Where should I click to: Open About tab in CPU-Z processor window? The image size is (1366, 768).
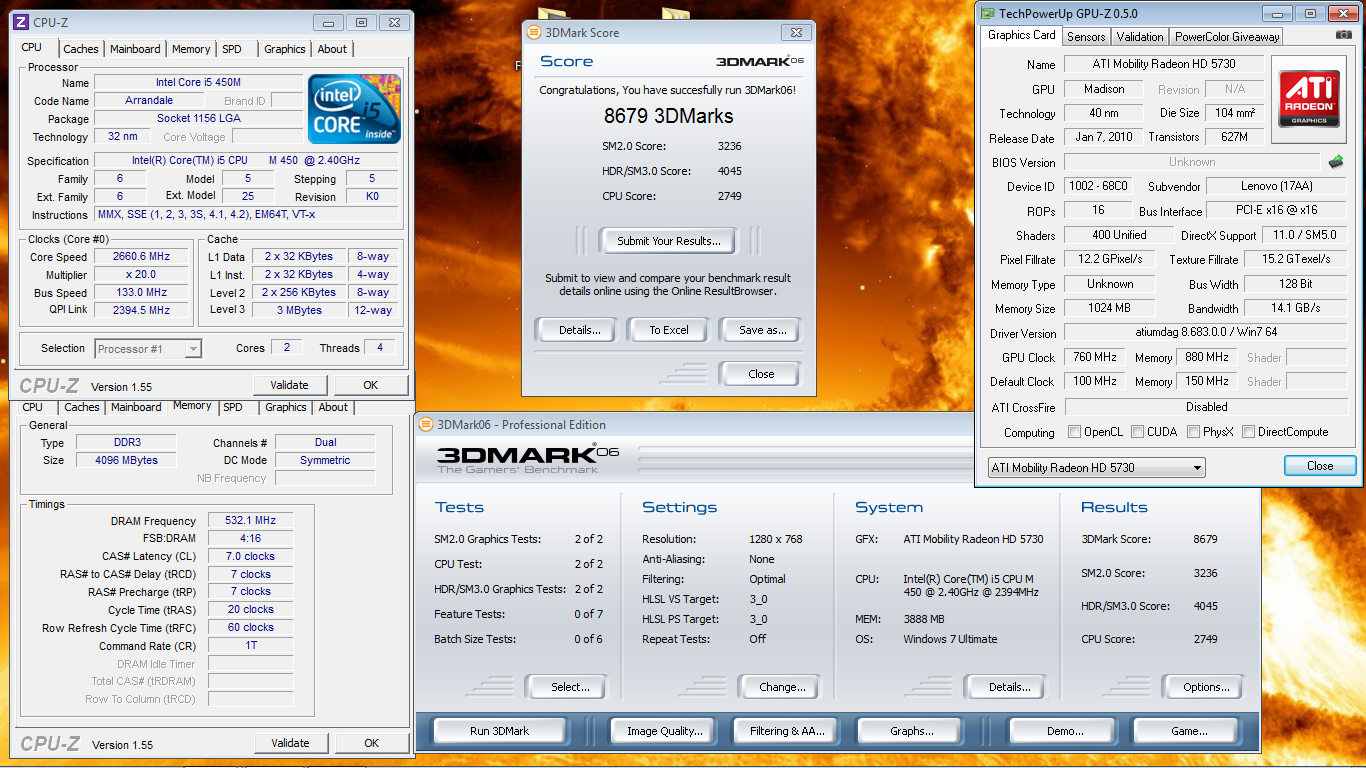[x=332, y=49]
